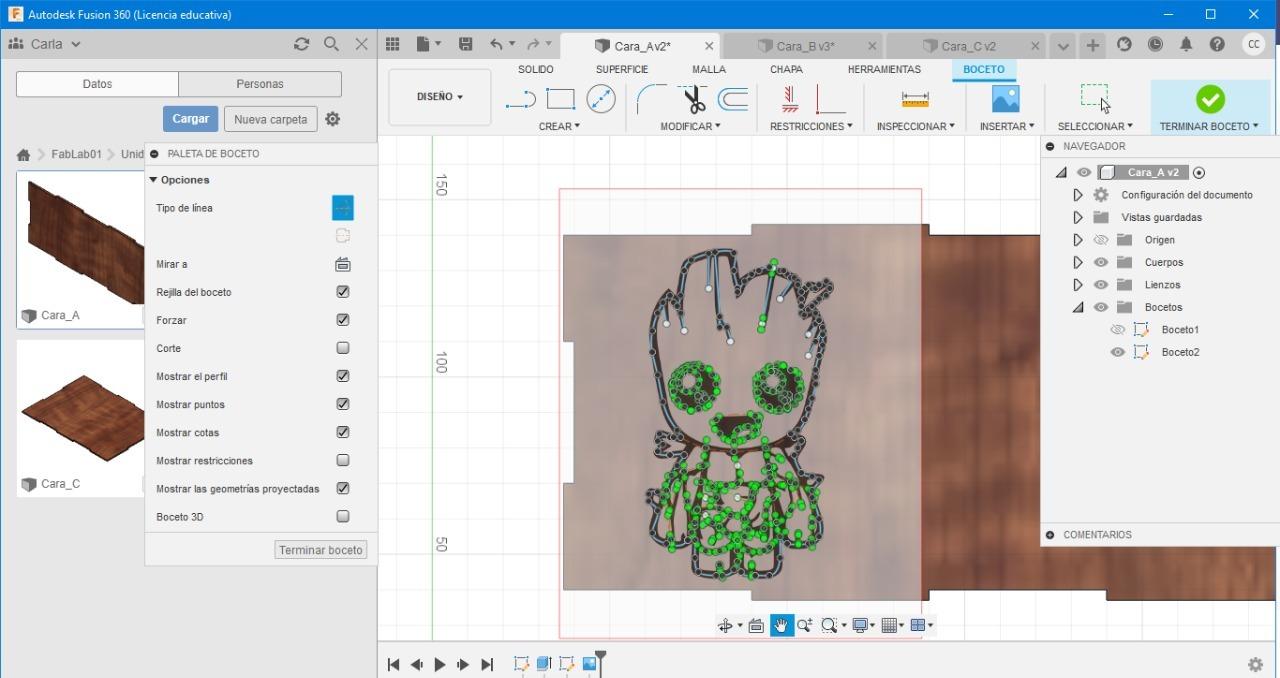Toggle Mostrar puntos checkbox

click(x=343, y=404)
